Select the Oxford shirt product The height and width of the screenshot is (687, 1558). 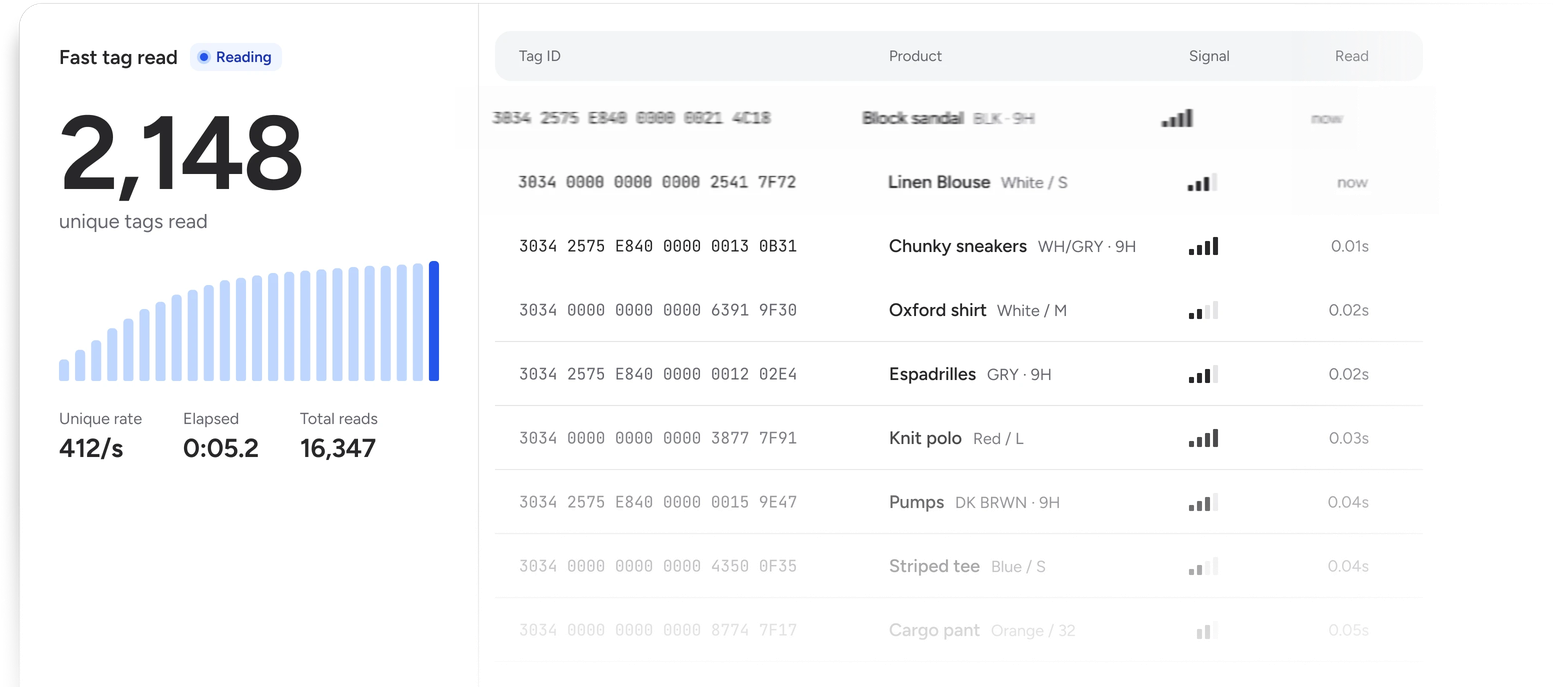(938, 310)
